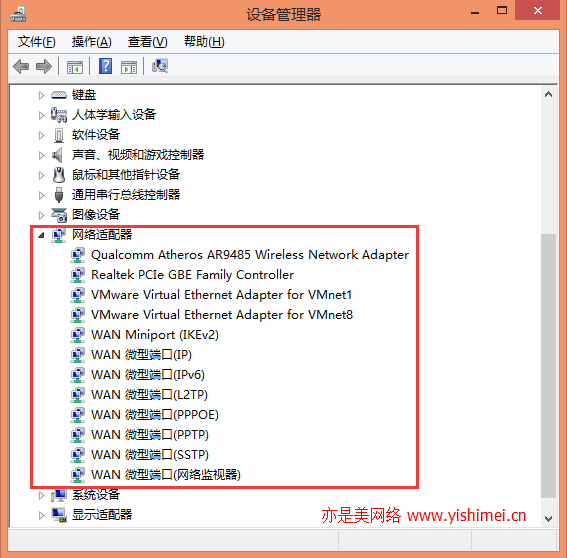The image size is (567, 558).
Task: Click the USB icon beside 通用串行总线控制器
Action: pyautogui.click(x=59, y=195)
